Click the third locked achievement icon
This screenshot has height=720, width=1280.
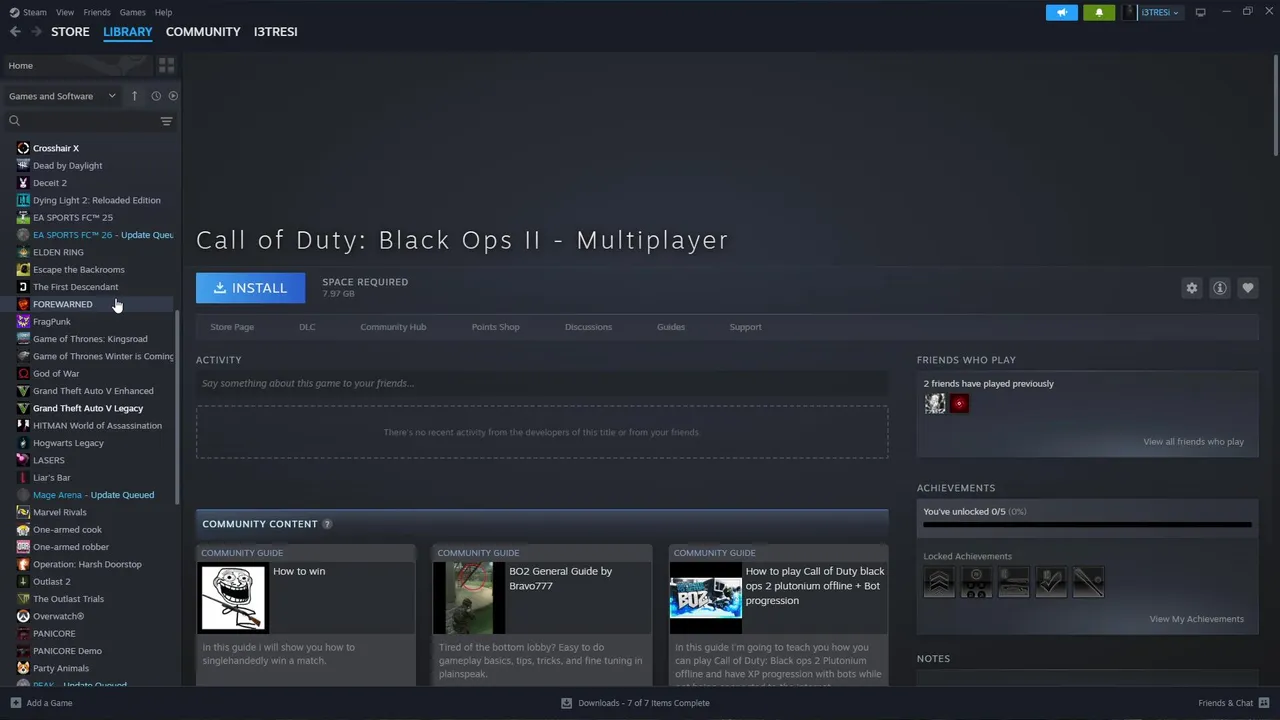1014,582
